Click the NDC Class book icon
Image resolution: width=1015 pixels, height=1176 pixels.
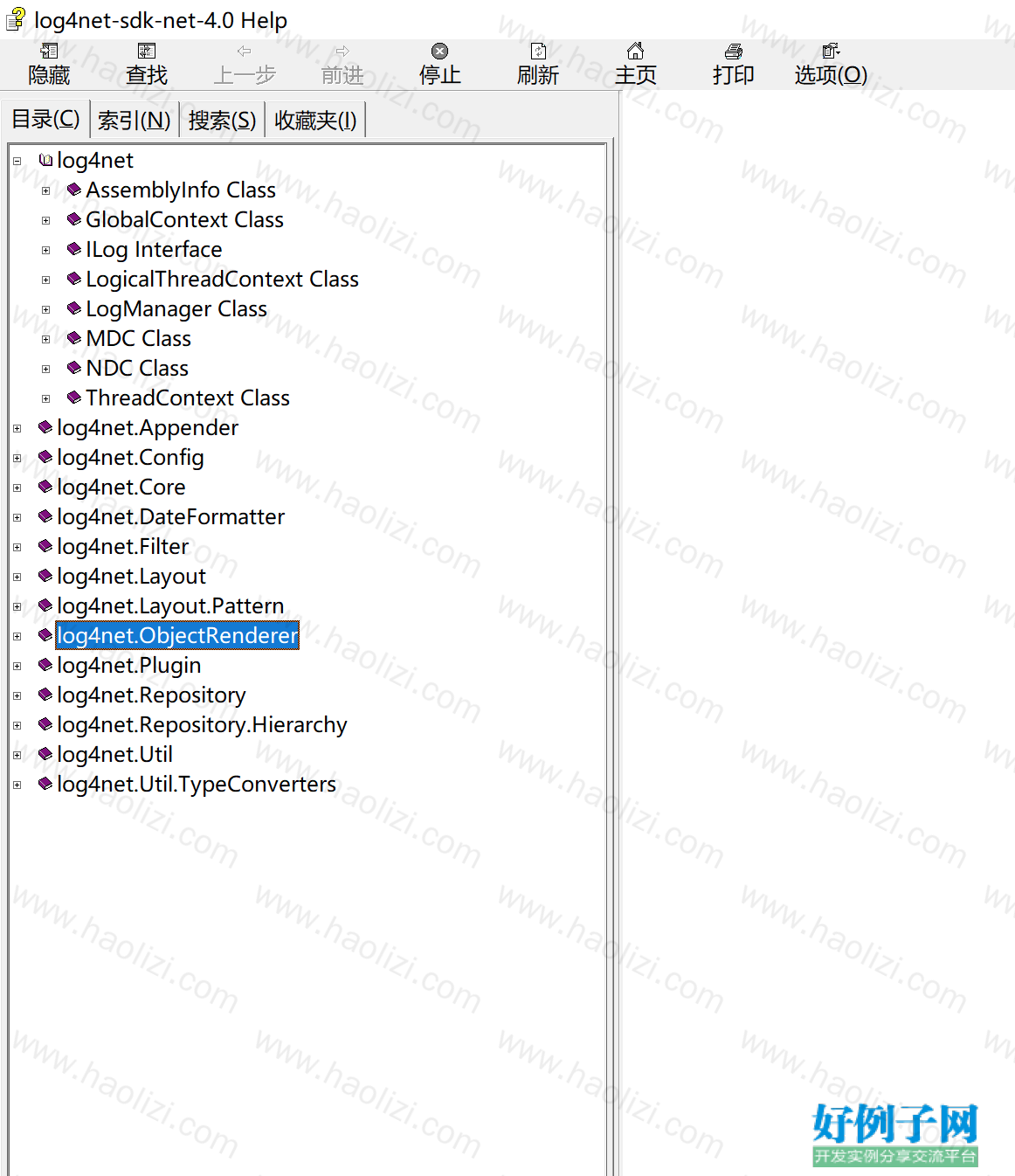click(x=74, y=368)
